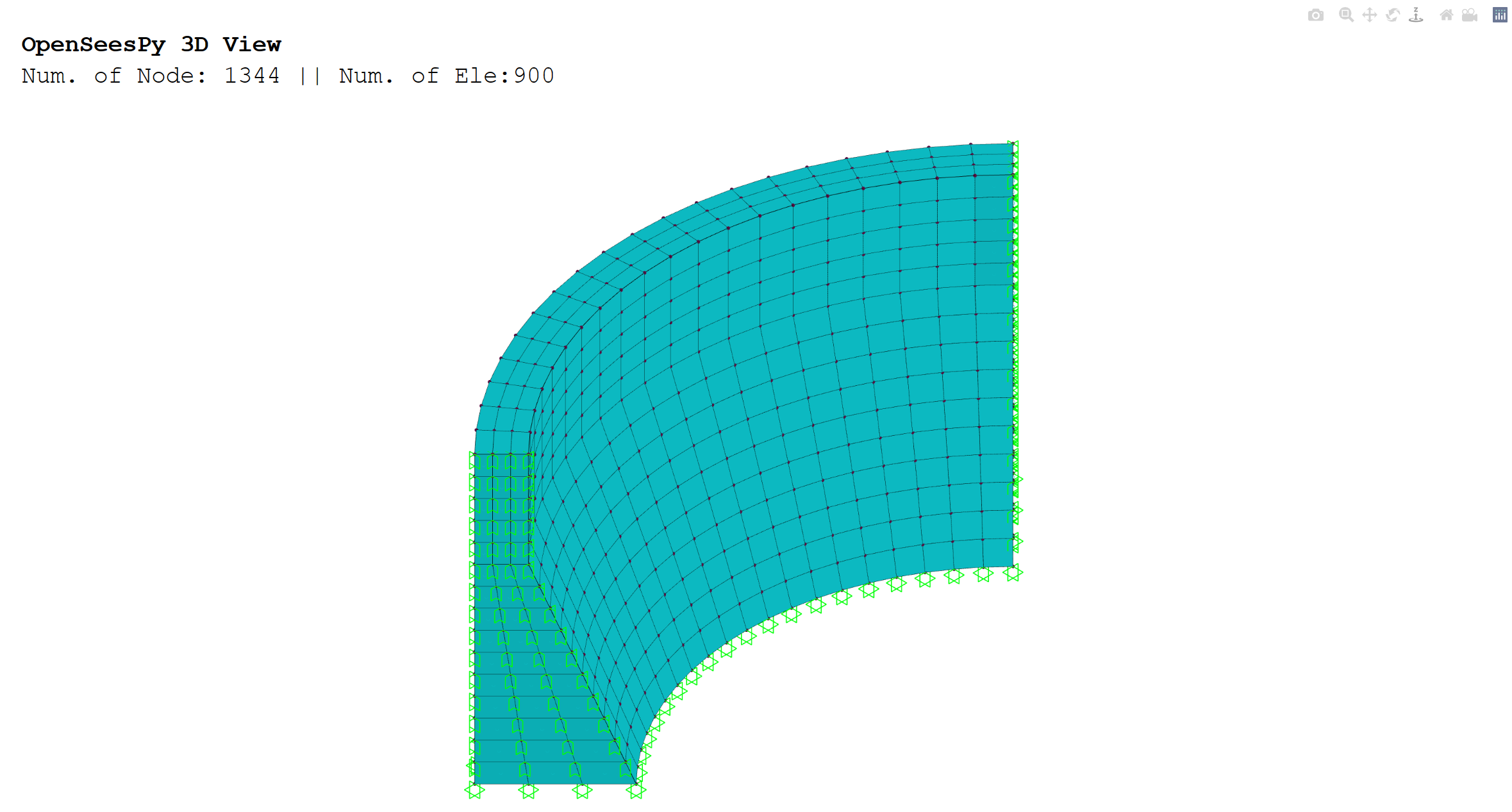Click the fourth support marker on bottom row
This screenshot has height=812, width=1512.
635,791
